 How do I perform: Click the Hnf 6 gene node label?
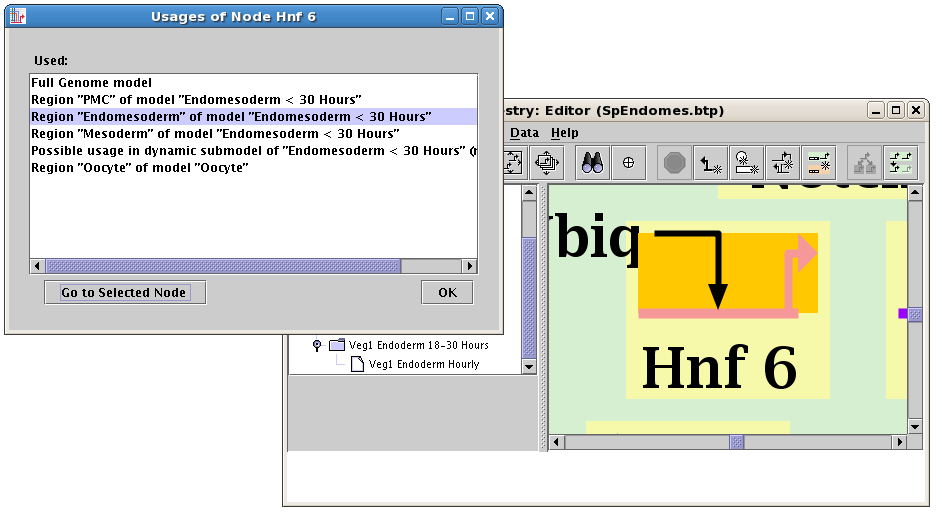(718, 367)
